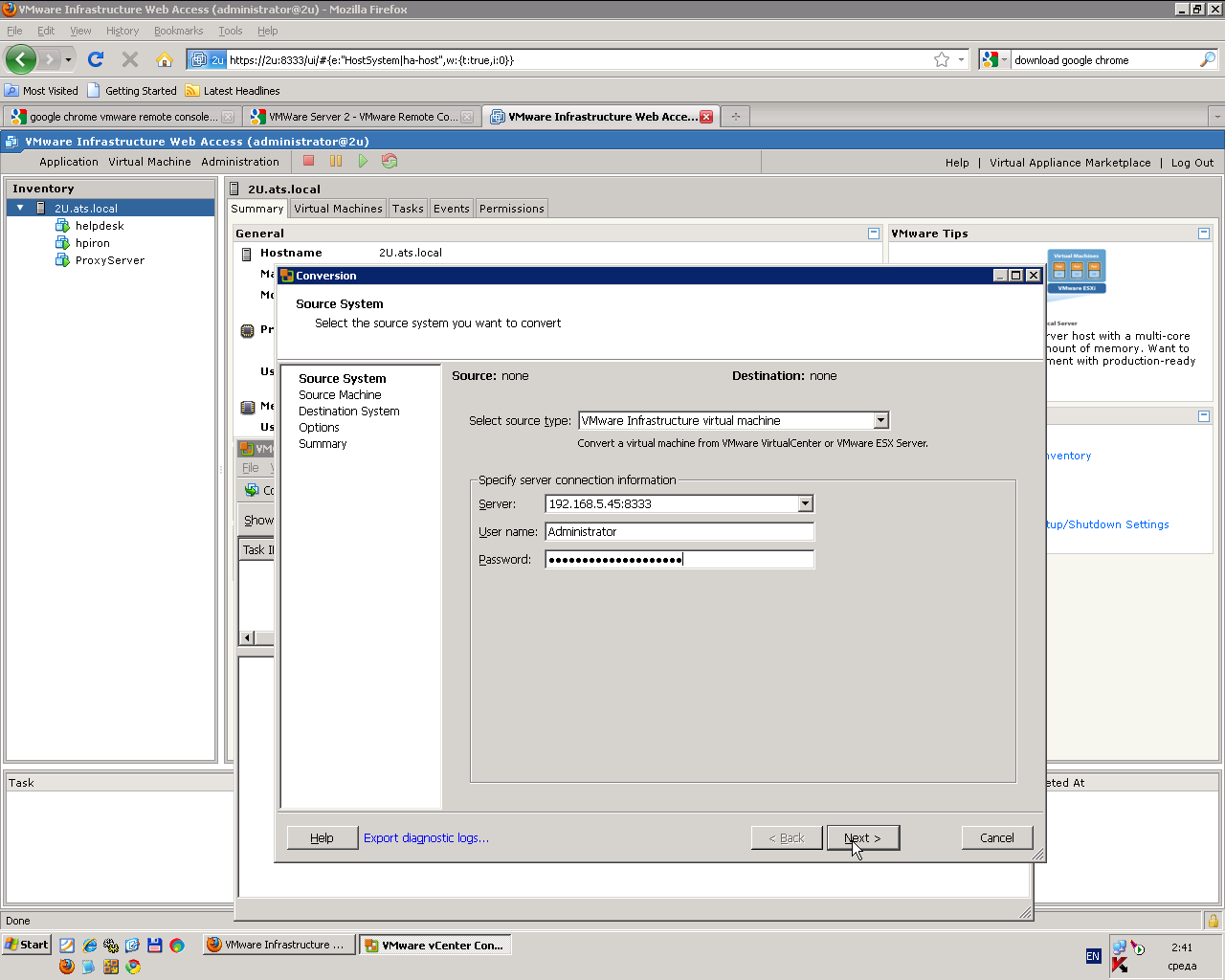
Task: Switch to VMware Server 2 browser tab
Action: (x=361, y=117)
